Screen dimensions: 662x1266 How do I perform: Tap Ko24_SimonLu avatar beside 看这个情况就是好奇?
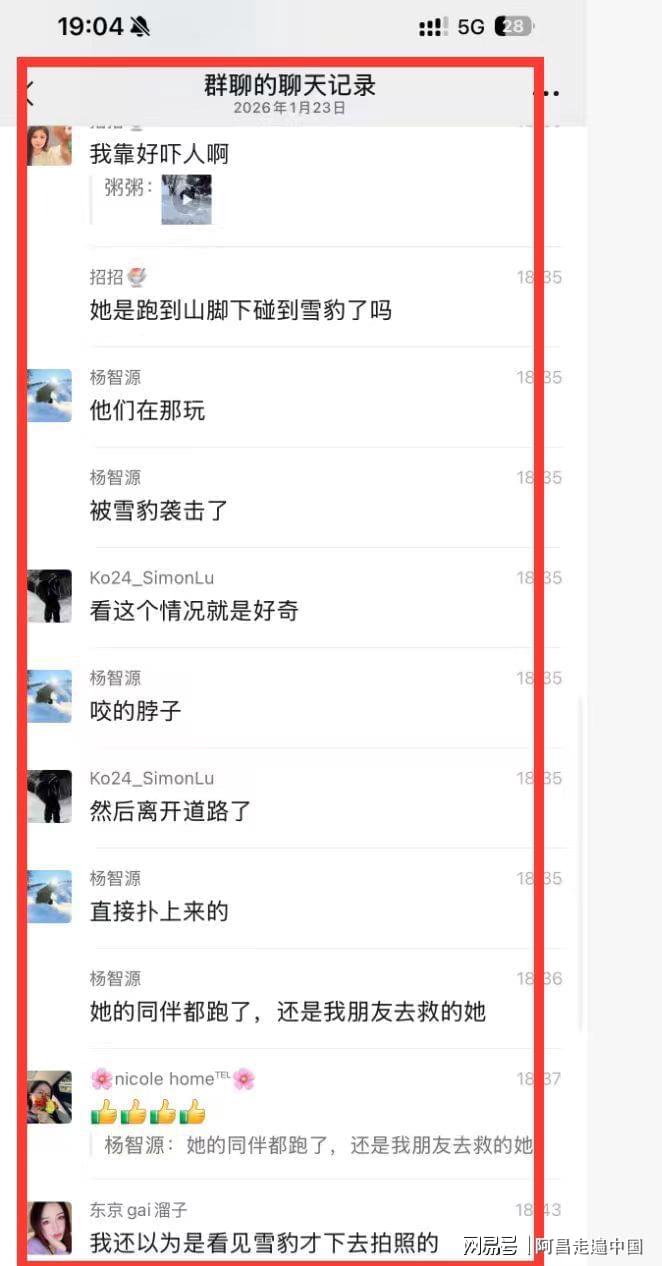[x=49, y=596]
